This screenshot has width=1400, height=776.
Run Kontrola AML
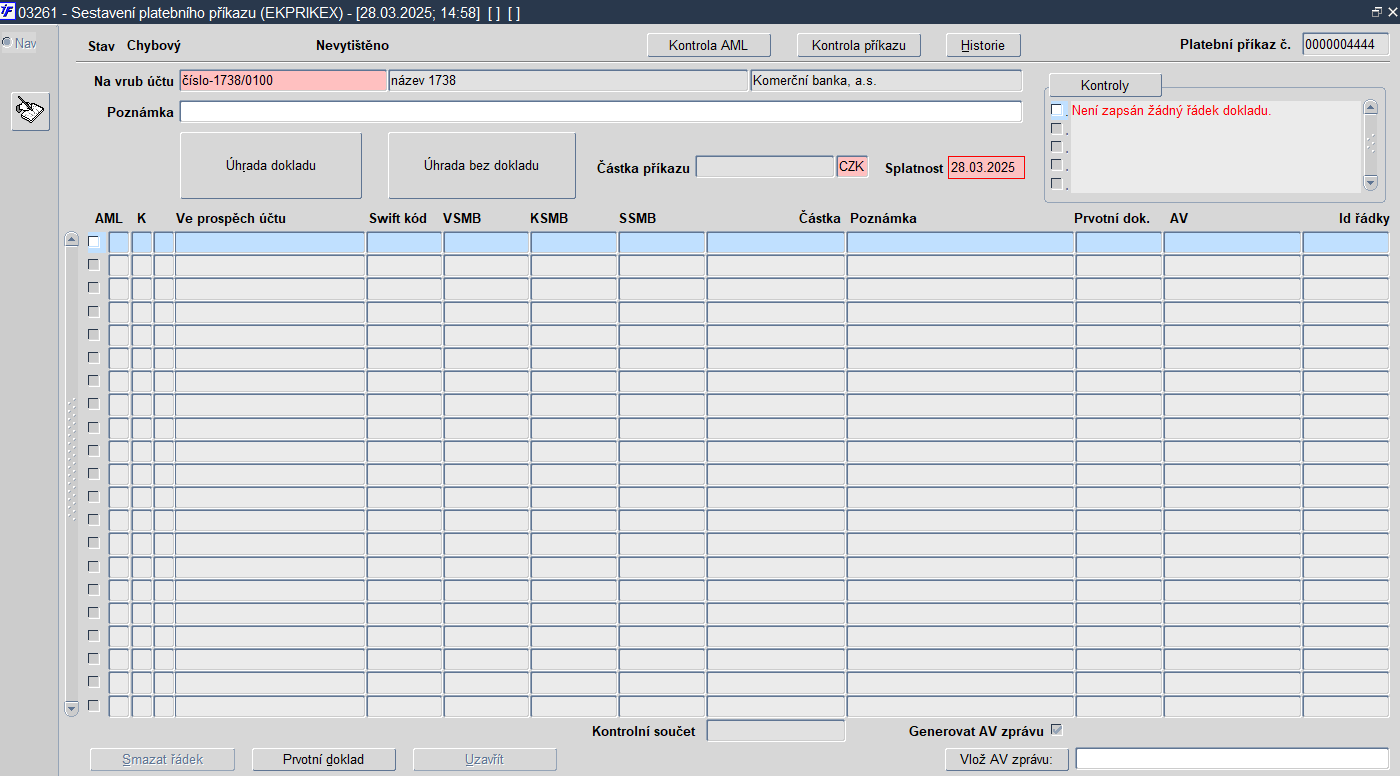coord(711,45)
